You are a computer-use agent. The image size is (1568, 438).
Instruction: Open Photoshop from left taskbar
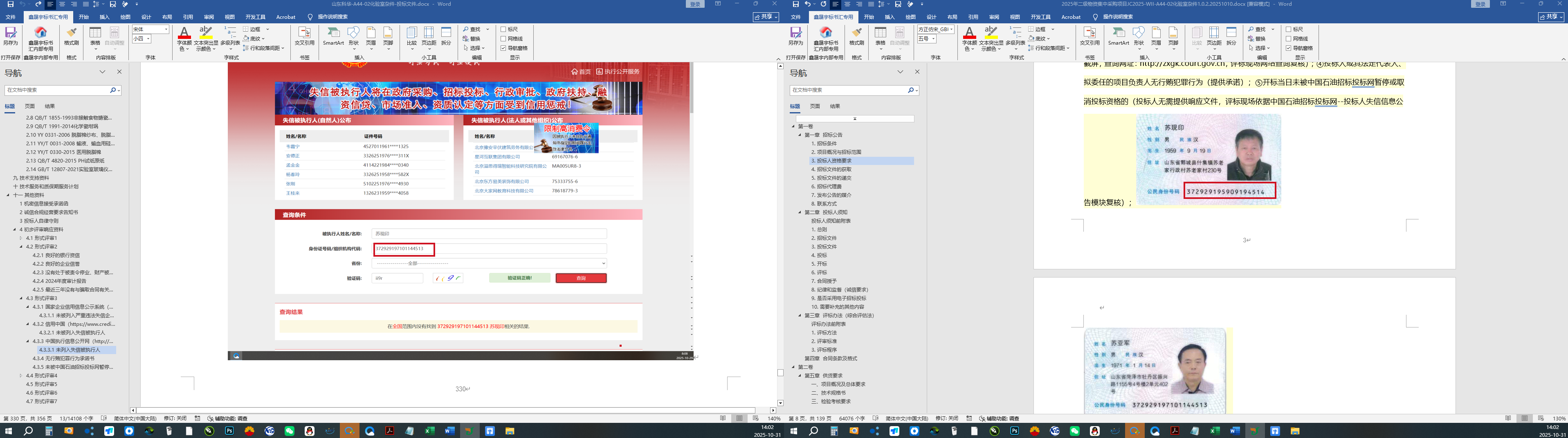point(229,431)
